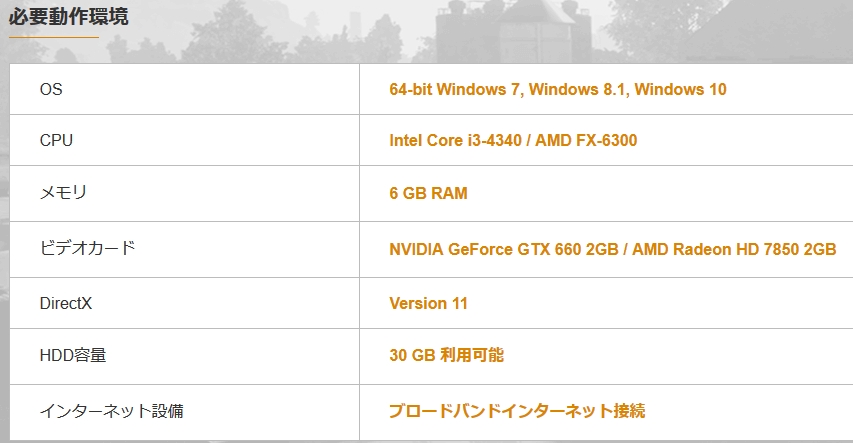Image resolution: width=853 pixels, height=443 pixels.
Task: Click the DirectX row label
Action: point(66,303)
